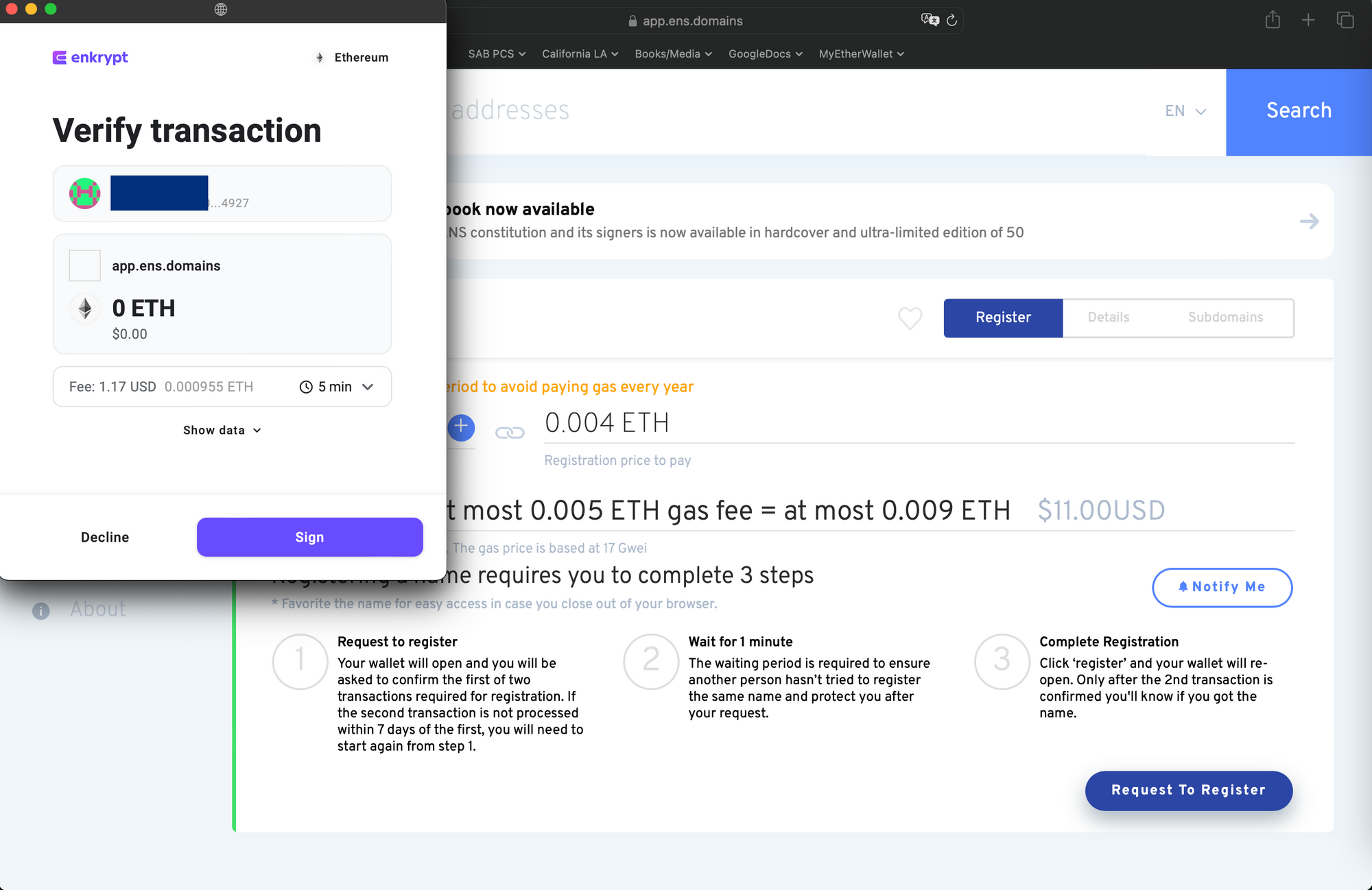Click the translate page icon in address bar
Screen dimensions: 1372x890
coord(930,20)
